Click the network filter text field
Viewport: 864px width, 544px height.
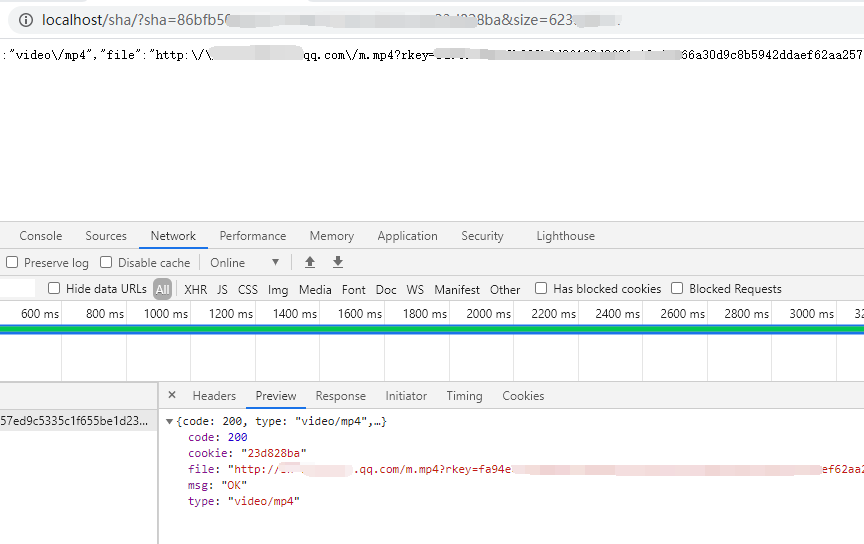pos(18,289)
